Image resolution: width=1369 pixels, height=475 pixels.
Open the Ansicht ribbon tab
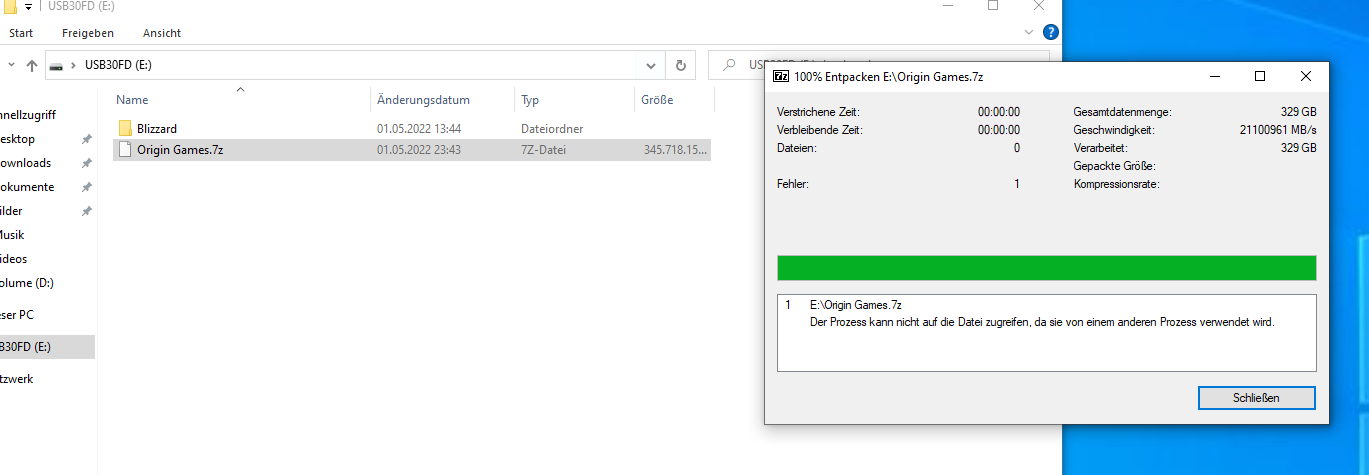(x=162, y=33)
